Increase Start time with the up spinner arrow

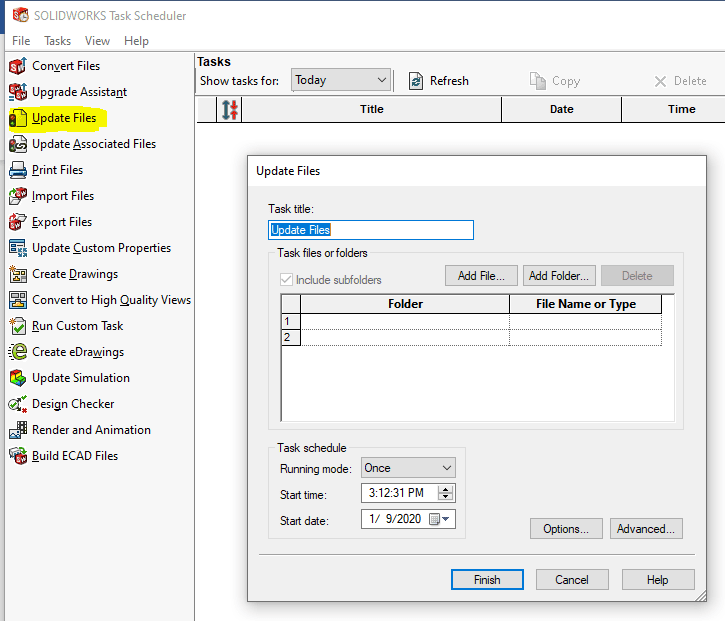click(445, 489)
